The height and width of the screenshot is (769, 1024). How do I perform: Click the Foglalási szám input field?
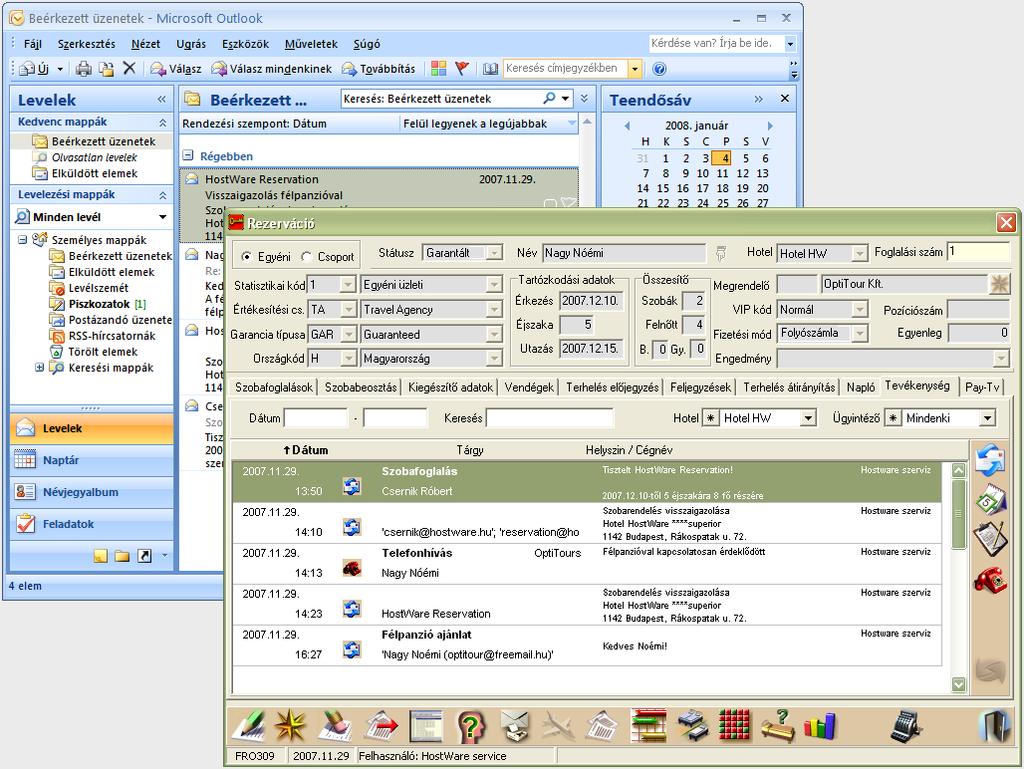(978, 252)
